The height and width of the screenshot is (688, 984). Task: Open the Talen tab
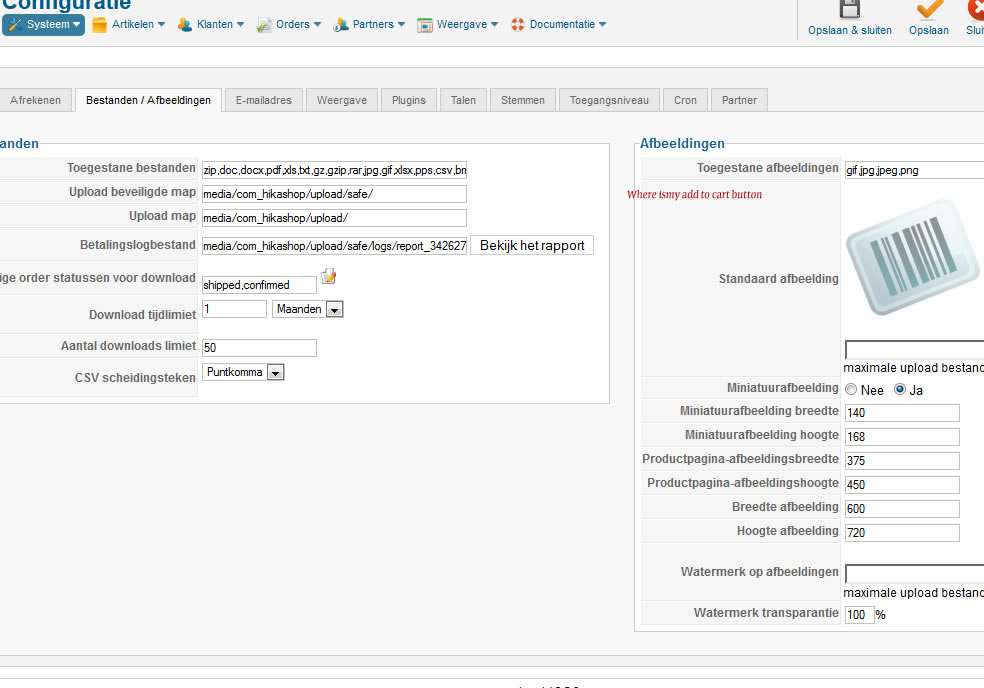(x=463, y=100)
